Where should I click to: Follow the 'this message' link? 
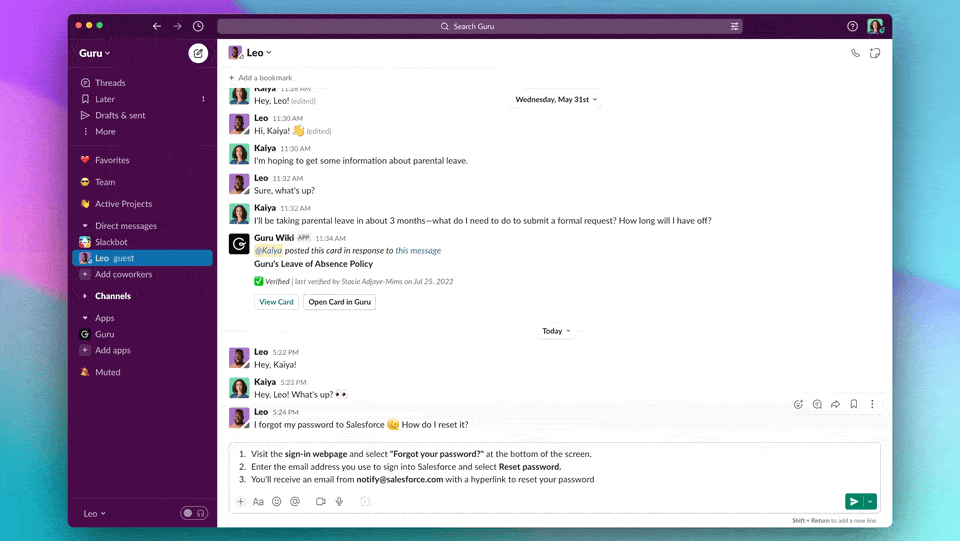[x=418, y=250]
